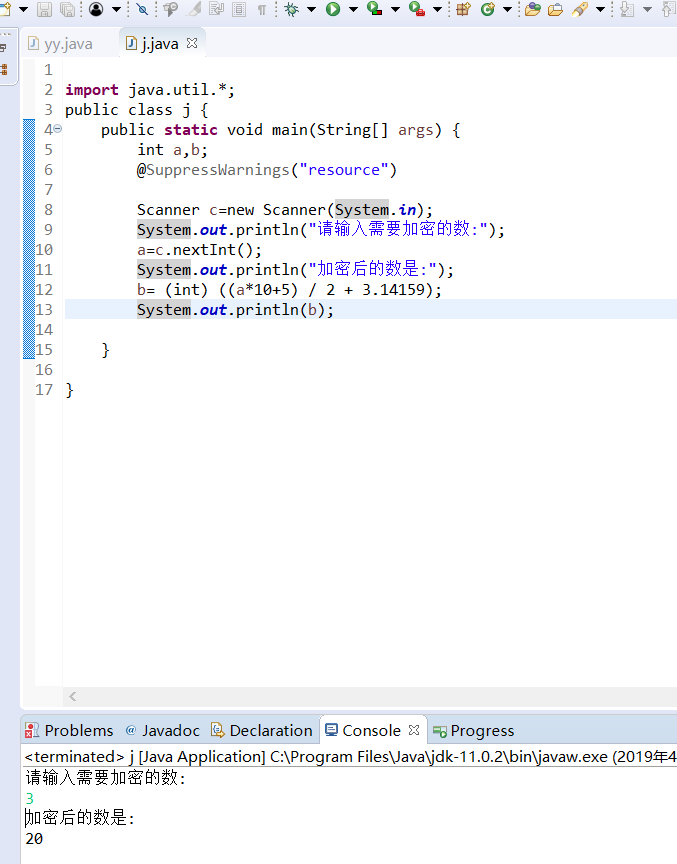Click the console output value "20"

point(34,839)
